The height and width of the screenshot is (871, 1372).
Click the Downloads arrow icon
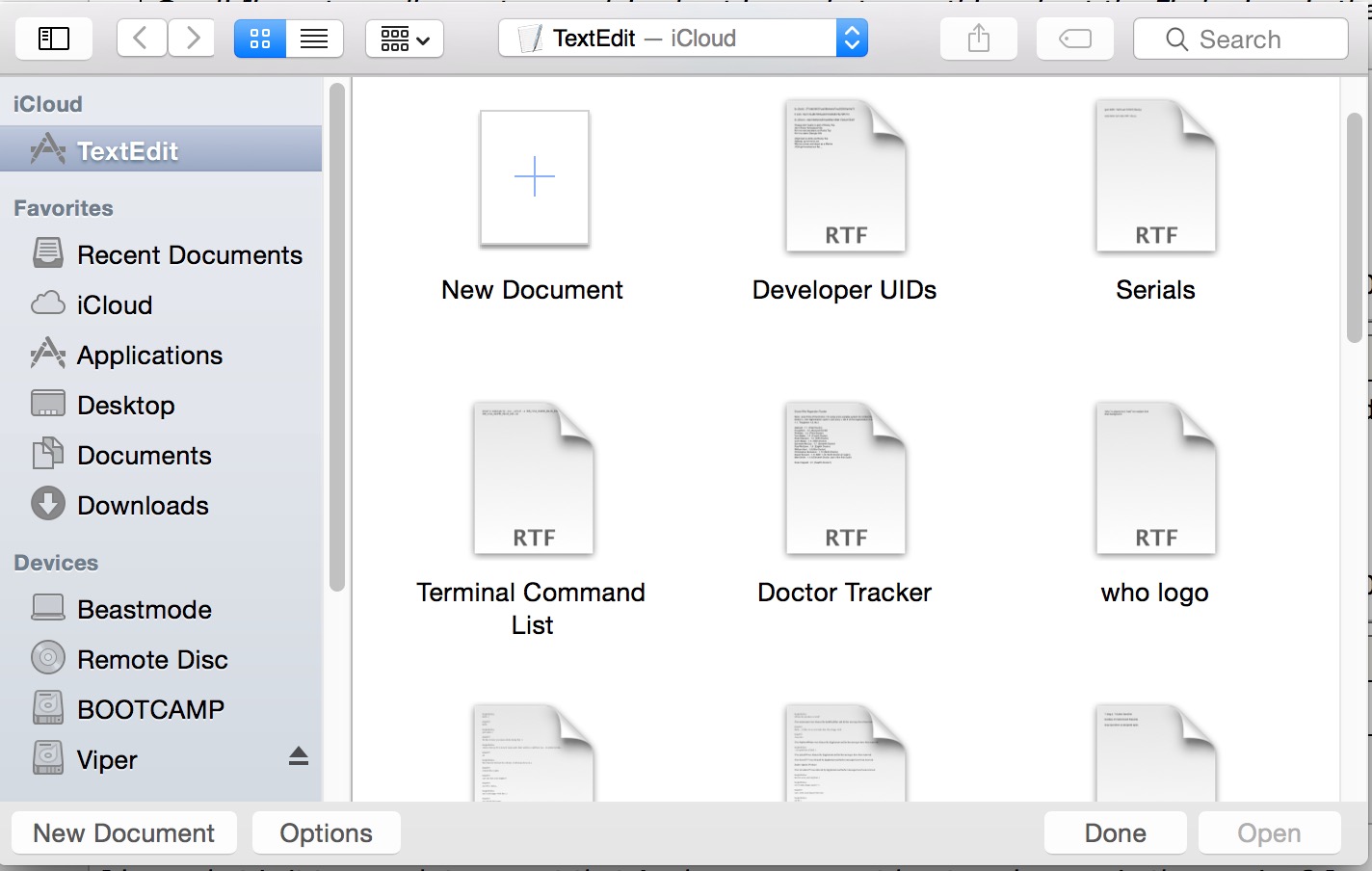pos(48,504)
